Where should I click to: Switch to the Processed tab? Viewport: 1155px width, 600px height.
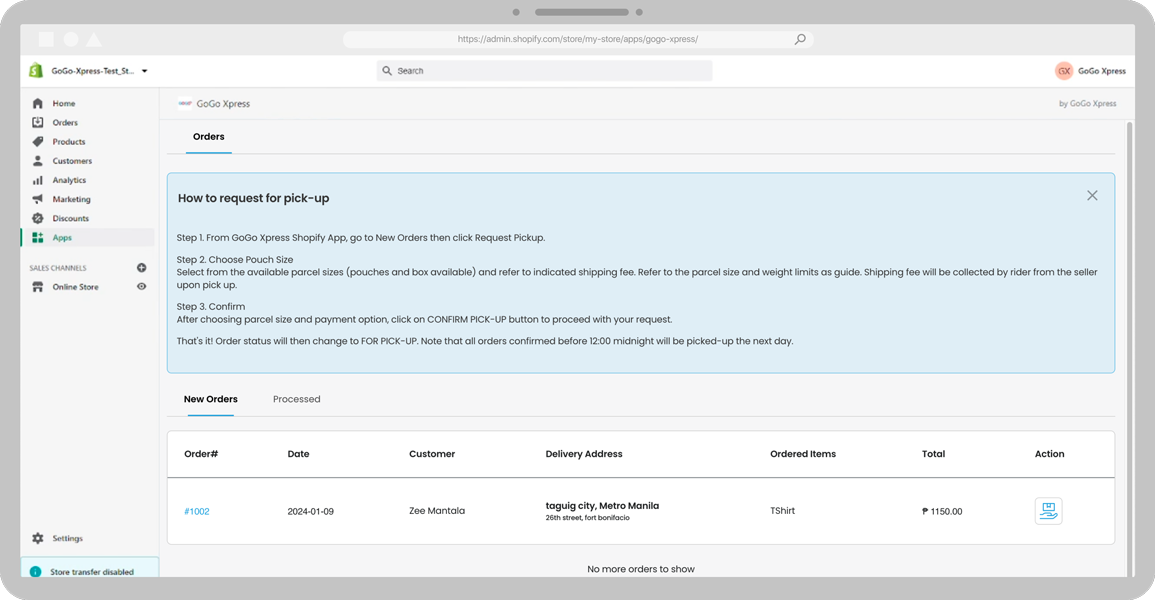pos(297,399)
